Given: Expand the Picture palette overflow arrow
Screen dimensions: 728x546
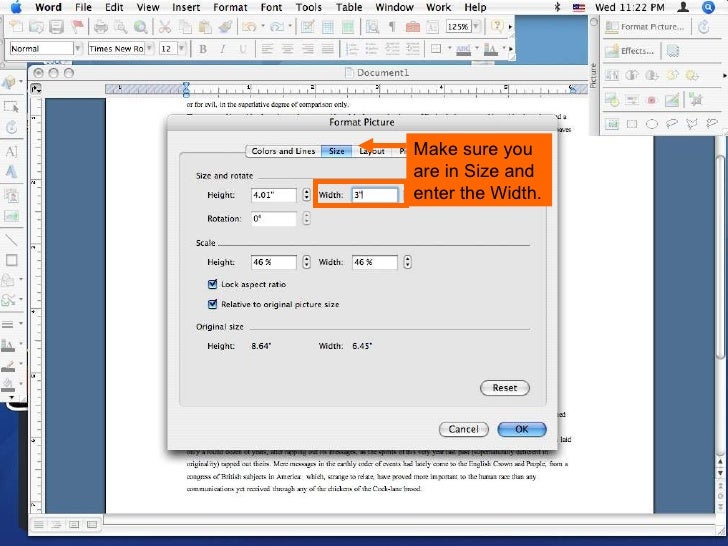Looking at the screenshot, I should (724, 75).
